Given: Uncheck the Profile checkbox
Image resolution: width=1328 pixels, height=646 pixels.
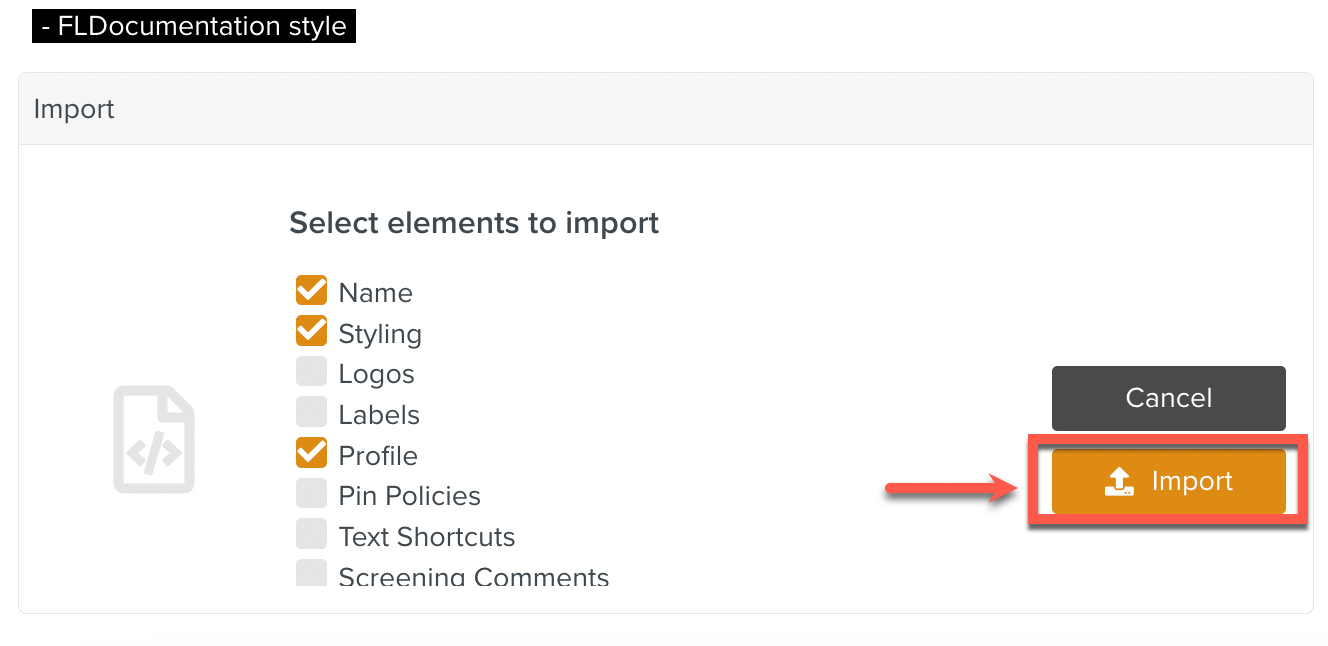Looking at the screenshot, I should [311, 453].
